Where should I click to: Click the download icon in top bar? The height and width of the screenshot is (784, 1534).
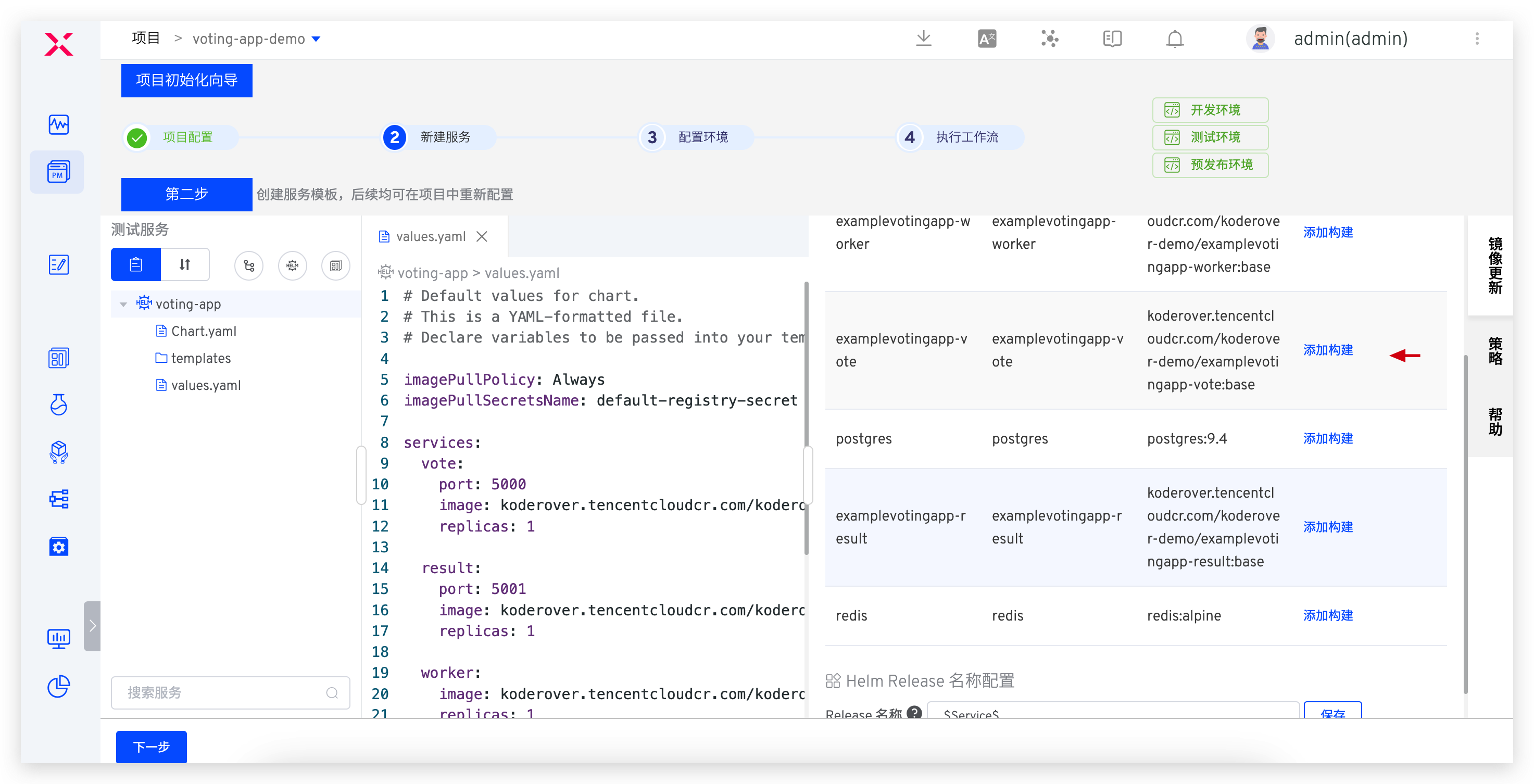pos(924,39)
